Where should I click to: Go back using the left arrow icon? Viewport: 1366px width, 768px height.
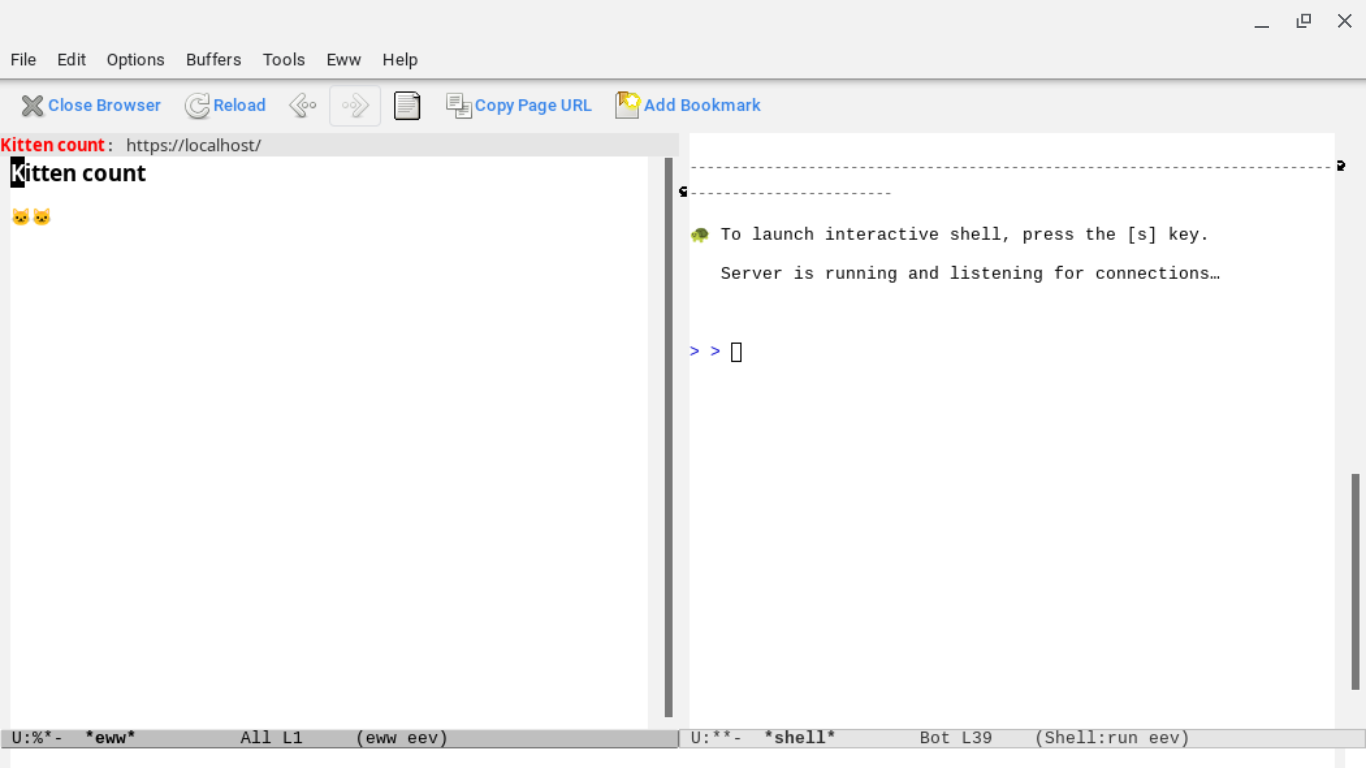coord(302,105)
